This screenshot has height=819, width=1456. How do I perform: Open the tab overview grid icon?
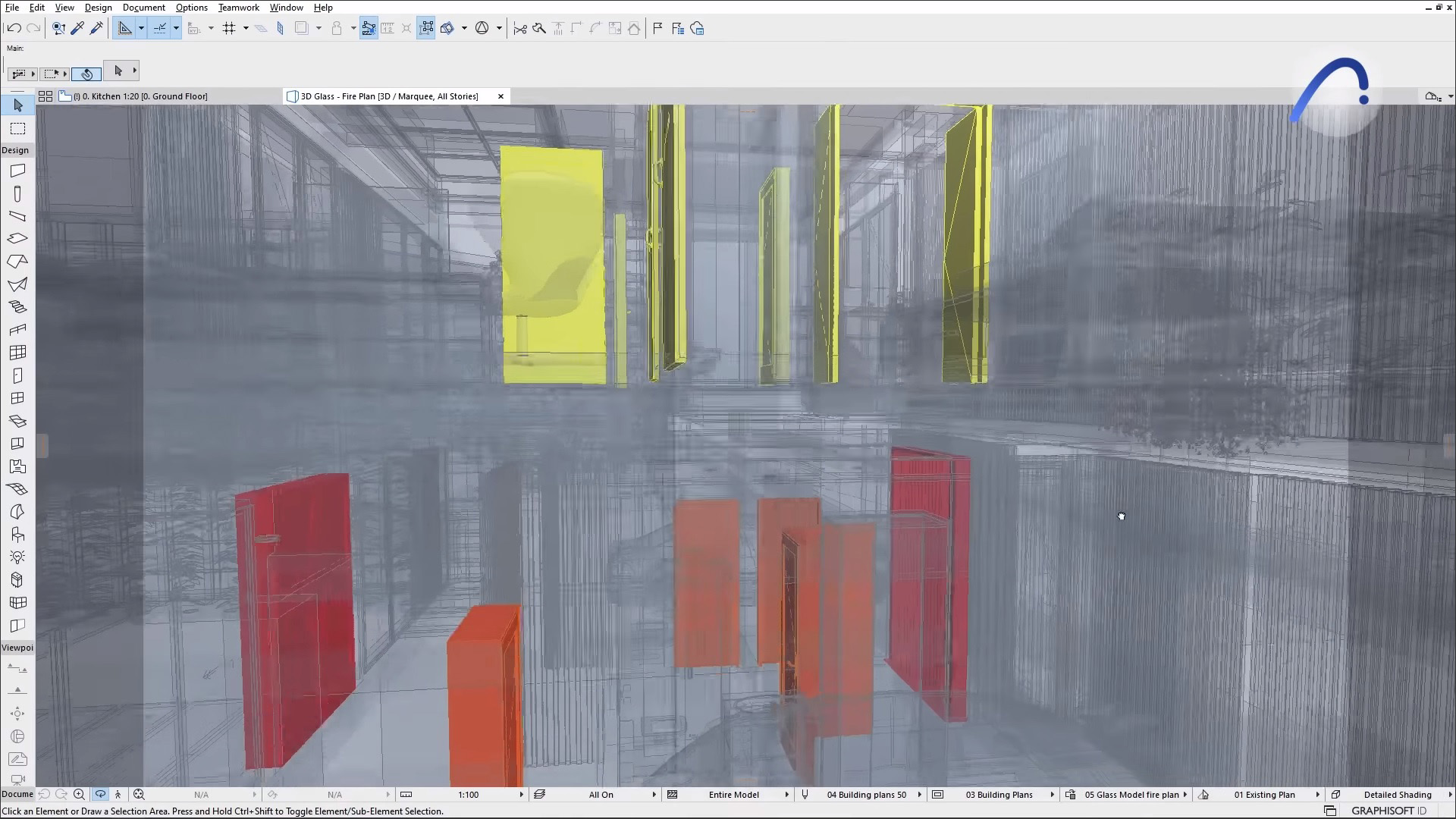(x=45, y=96)
